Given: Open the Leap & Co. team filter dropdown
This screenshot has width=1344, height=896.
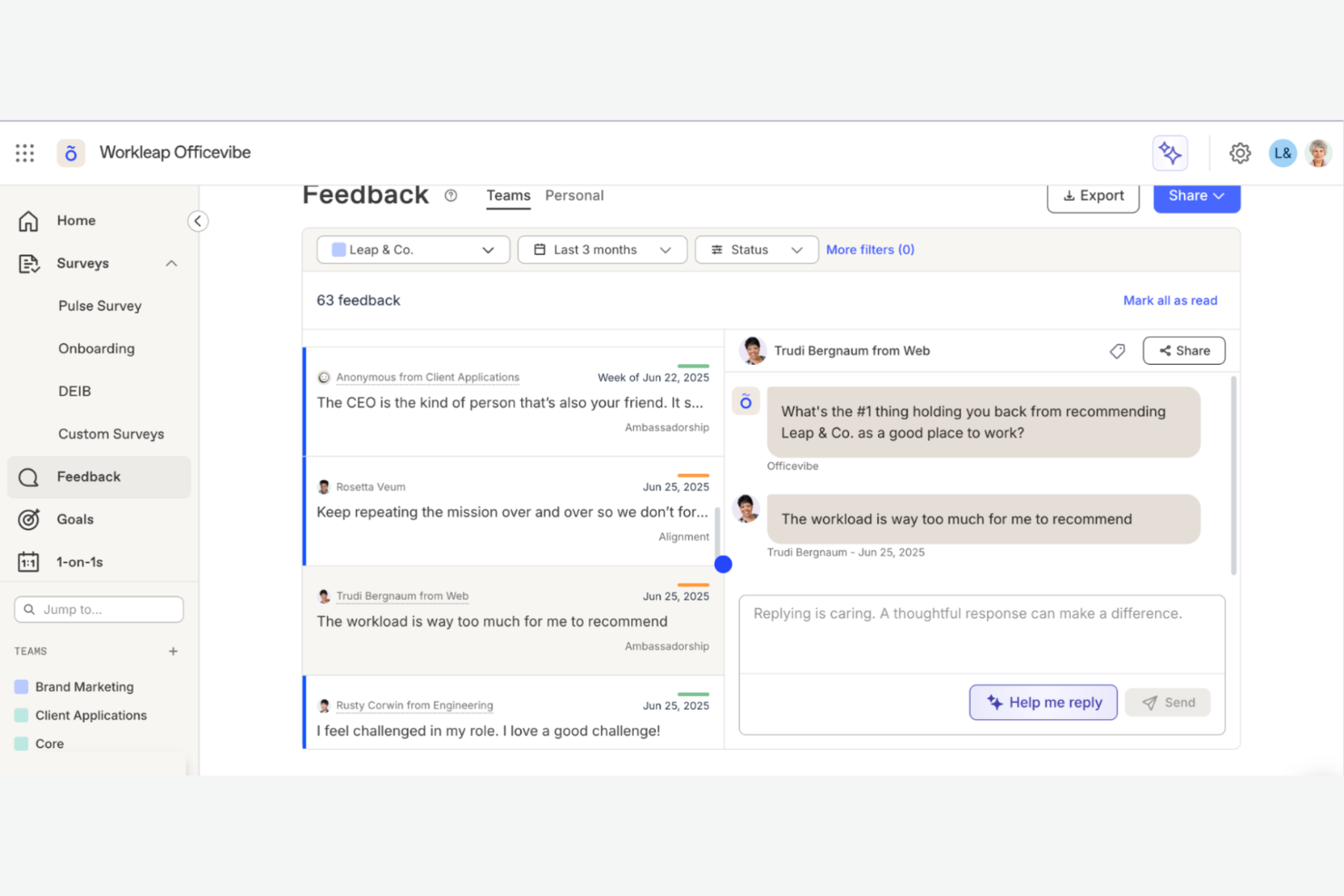Looking at the screenshot, I should point(412,249).
